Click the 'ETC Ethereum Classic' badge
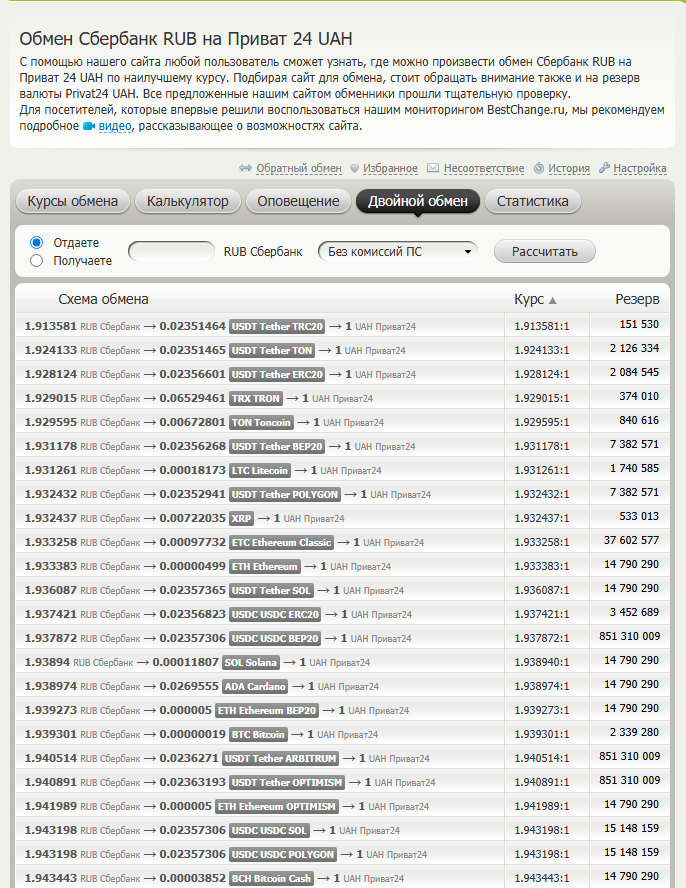 (x=282, y=542)
